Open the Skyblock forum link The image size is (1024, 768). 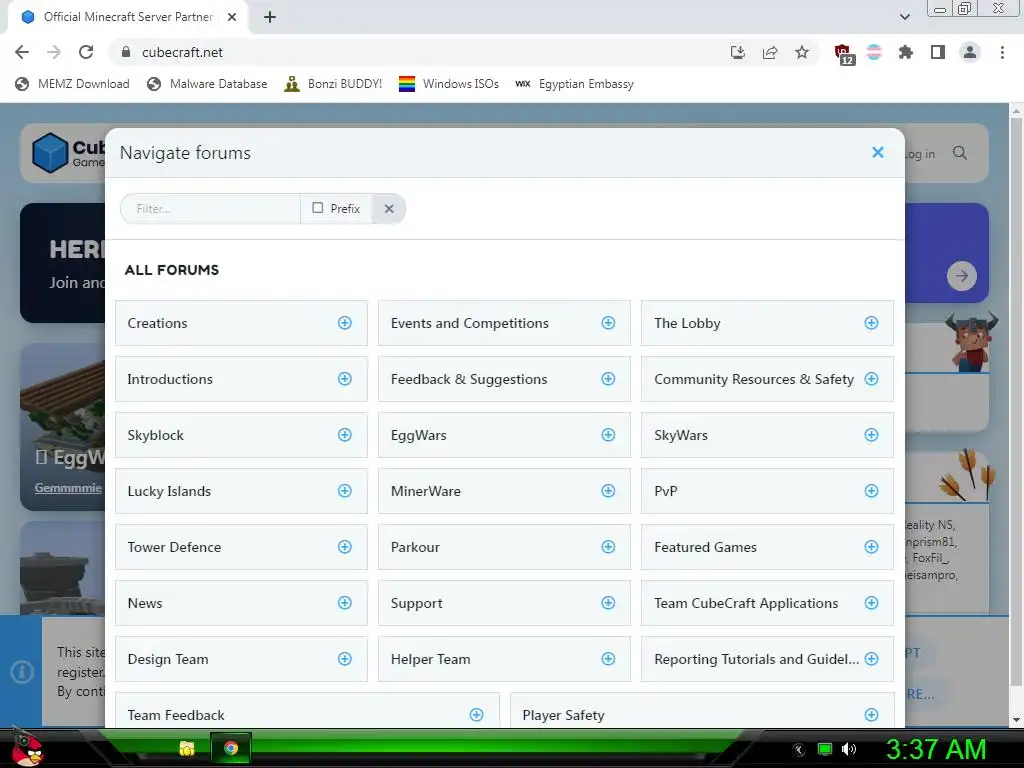point(155,436)
